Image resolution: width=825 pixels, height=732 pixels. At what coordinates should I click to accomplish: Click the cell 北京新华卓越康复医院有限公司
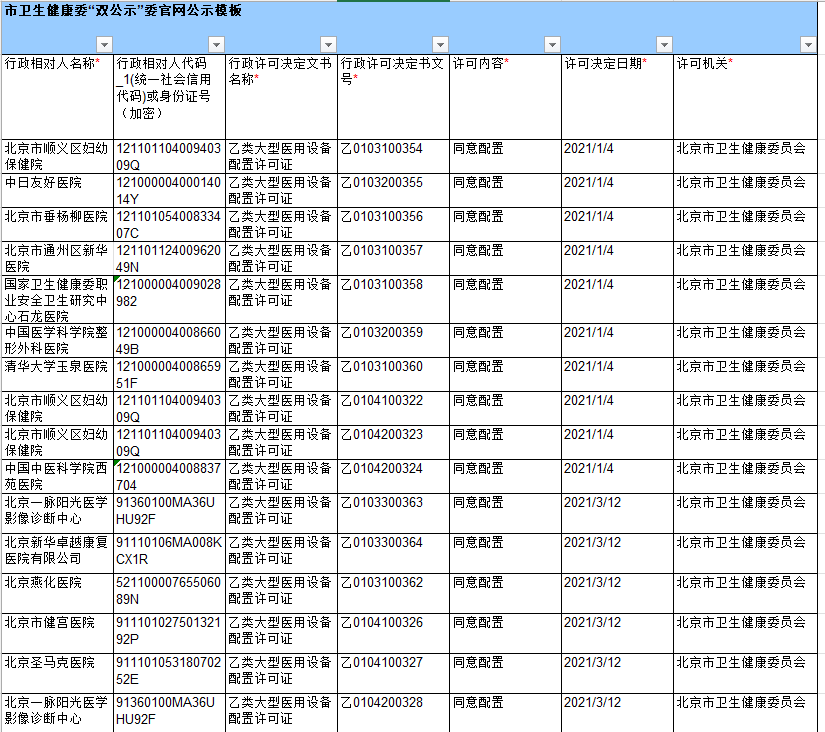[57, 554]
